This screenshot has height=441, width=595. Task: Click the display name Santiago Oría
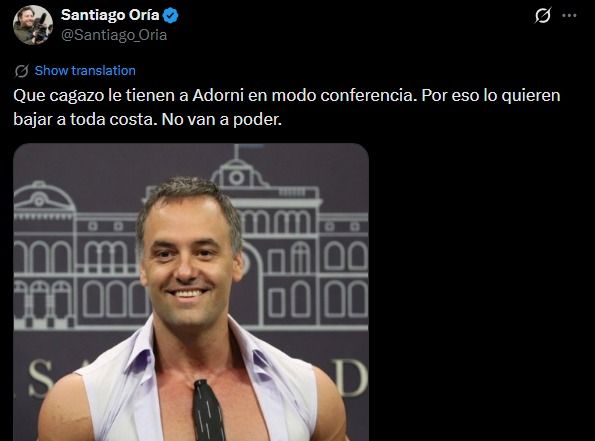click(110, 15)
